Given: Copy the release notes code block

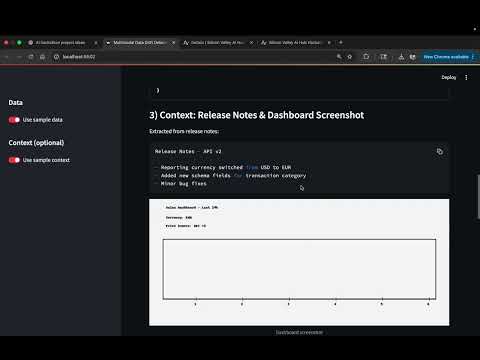Looking at the screenshot, I should coord(440,151).
